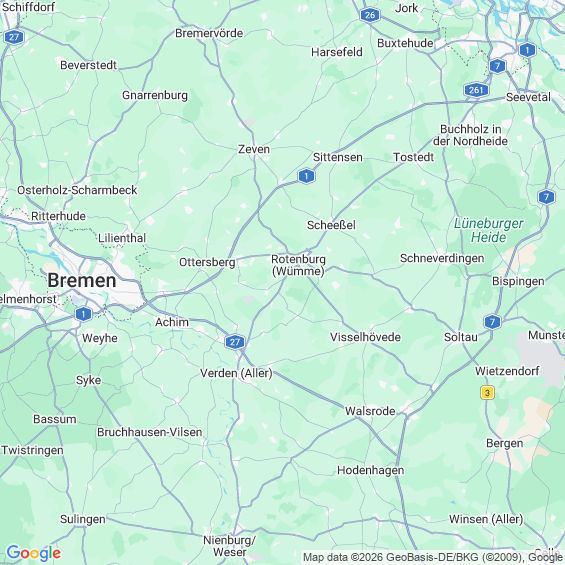
Task: Click the A27 shield near Schiffdorf
Action: pyautogui.click(x=14, y=37)
